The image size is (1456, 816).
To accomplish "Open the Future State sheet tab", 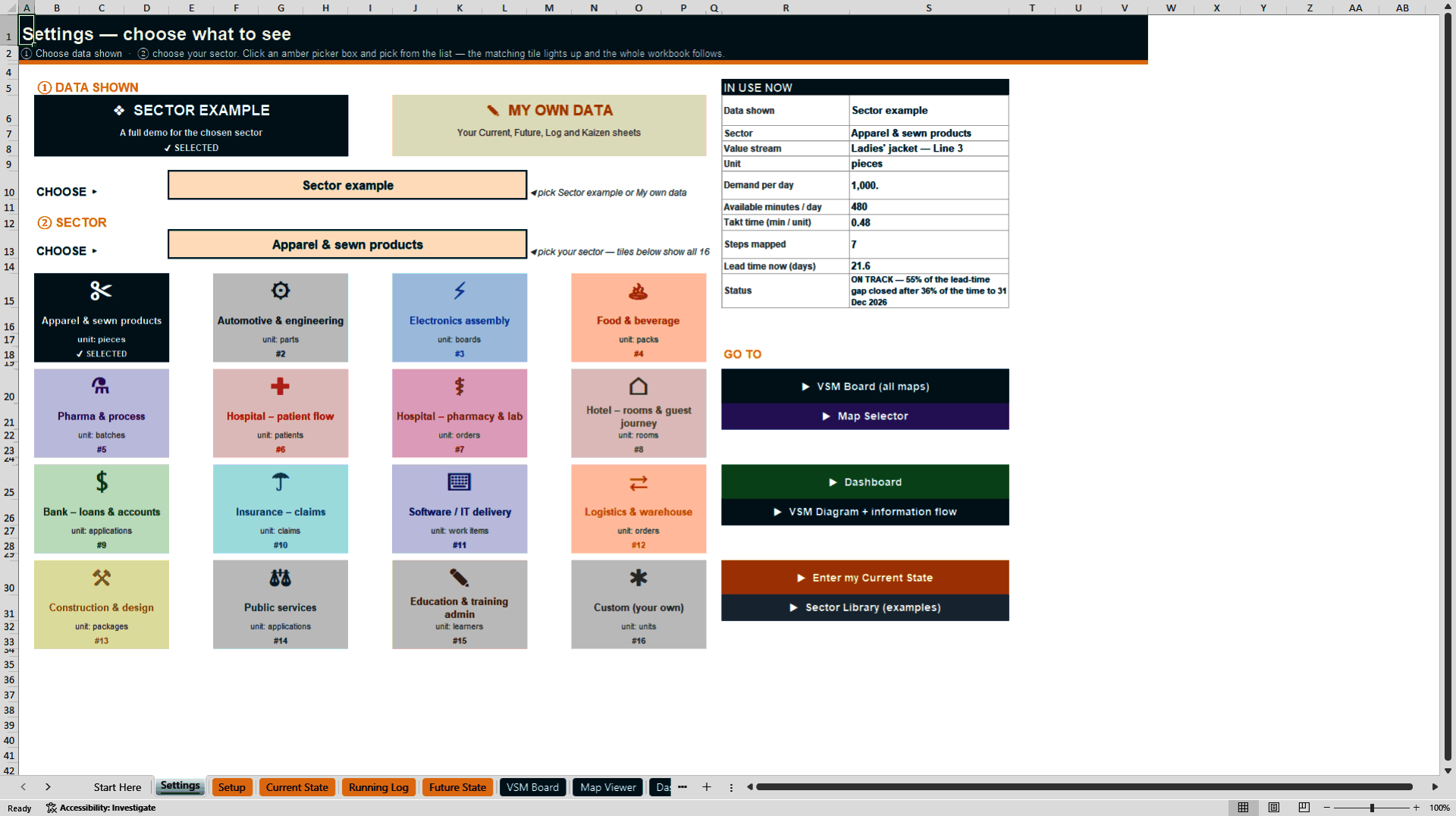I will (457, 787).
